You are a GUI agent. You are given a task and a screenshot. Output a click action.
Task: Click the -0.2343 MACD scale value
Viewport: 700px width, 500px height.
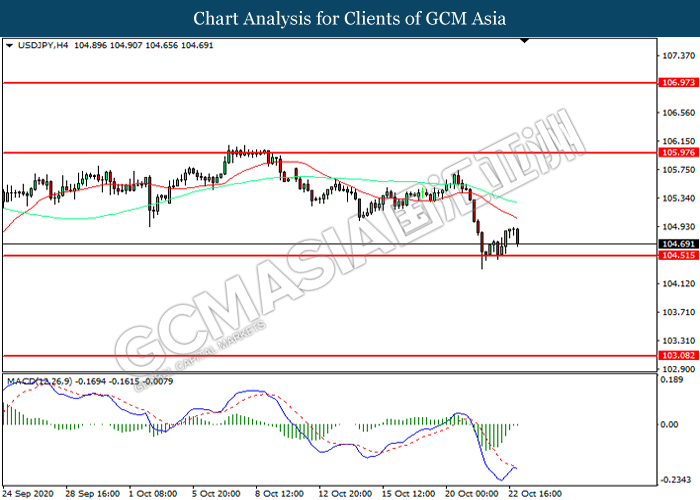pos(677,480)
